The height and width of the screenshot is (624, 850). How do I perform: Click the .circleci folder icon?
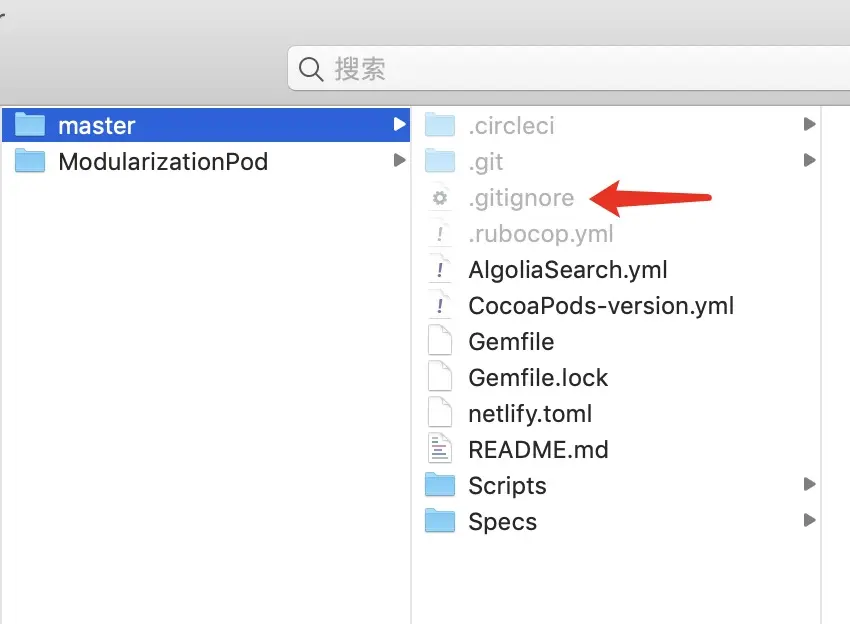click(x=440, y=125)
